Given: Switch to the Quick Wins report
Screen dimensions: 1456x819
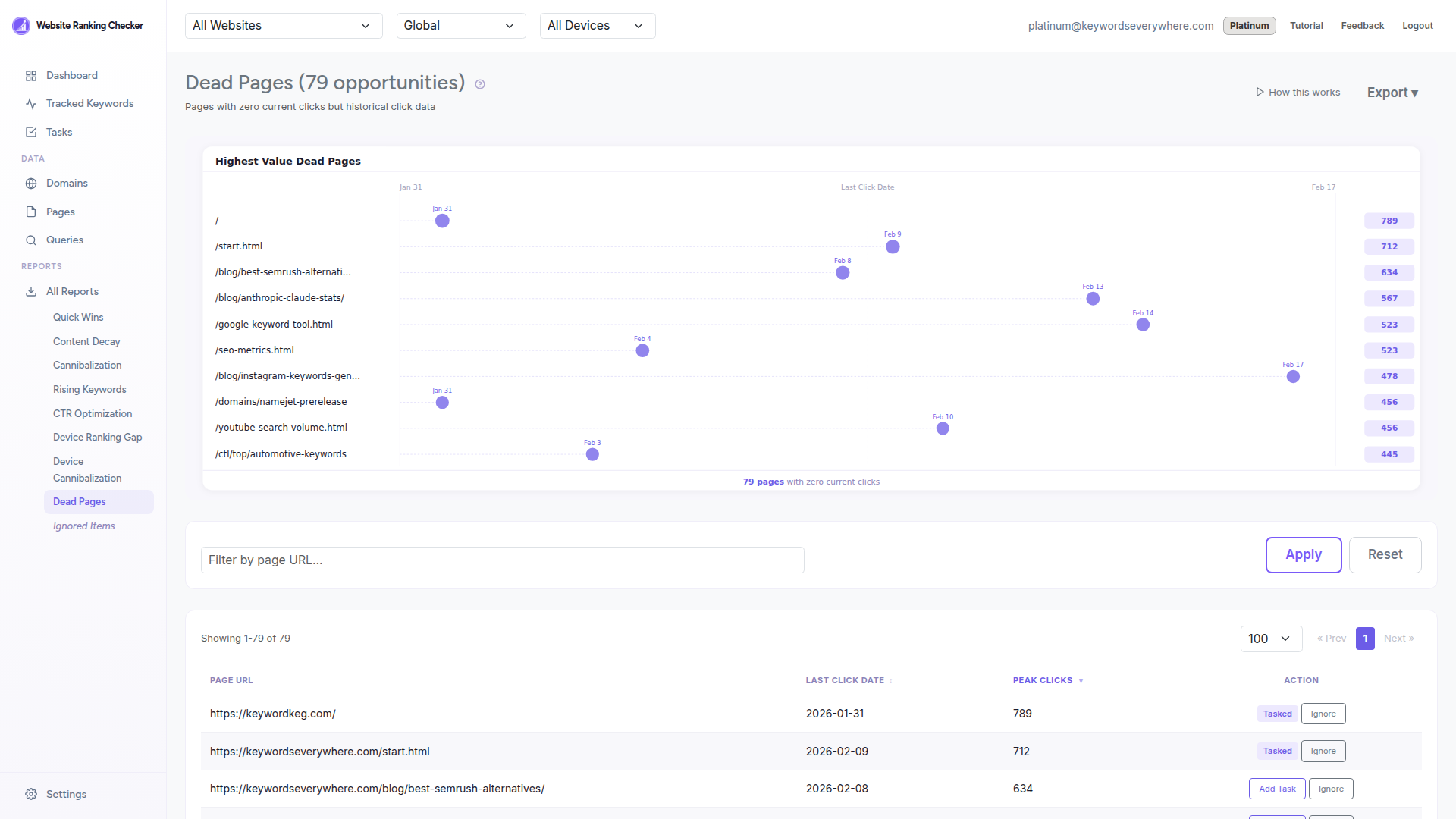Looking at the screenshot, I should (78, 317).
